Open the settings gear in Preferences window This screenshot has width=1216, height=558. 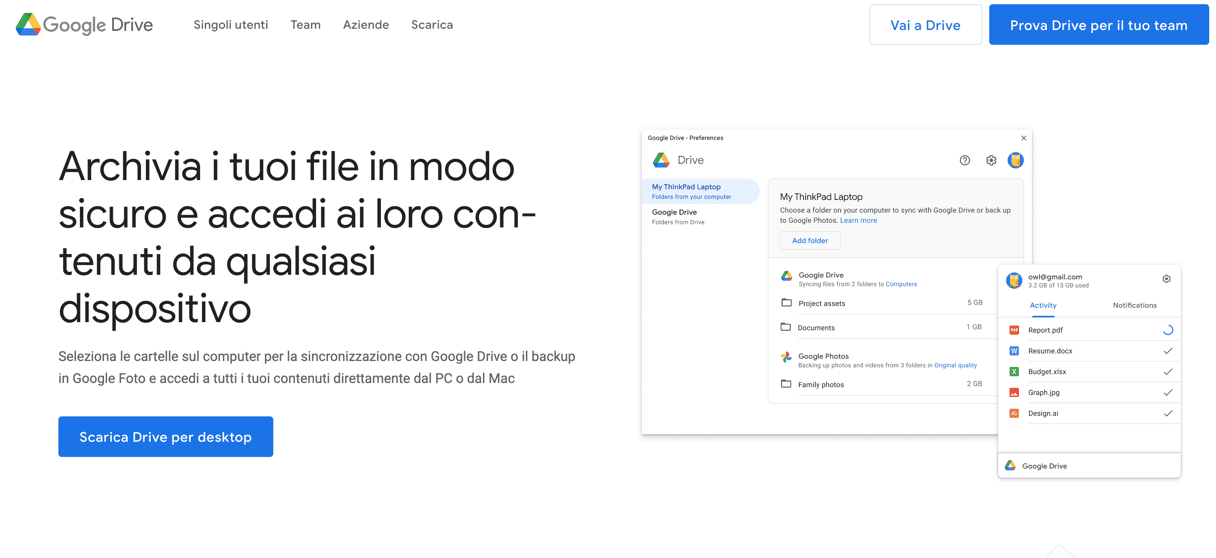991,160
